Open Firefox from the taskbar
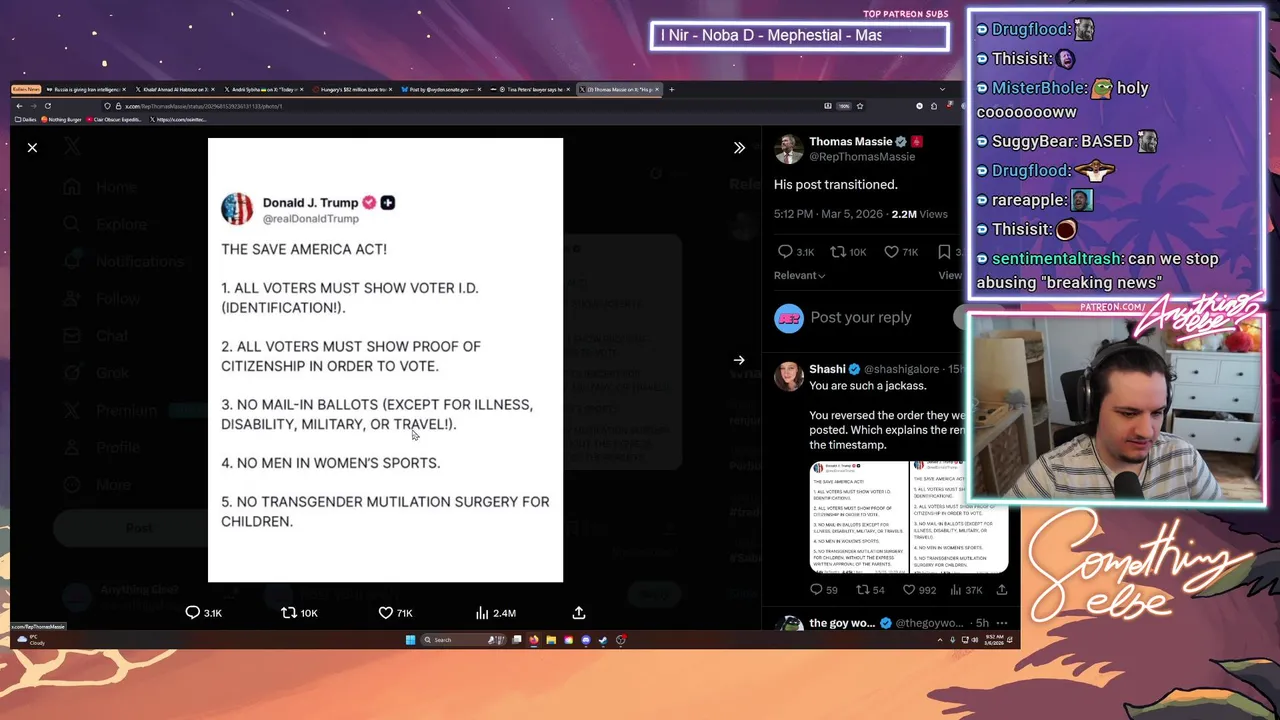 (x=534, y=640)
